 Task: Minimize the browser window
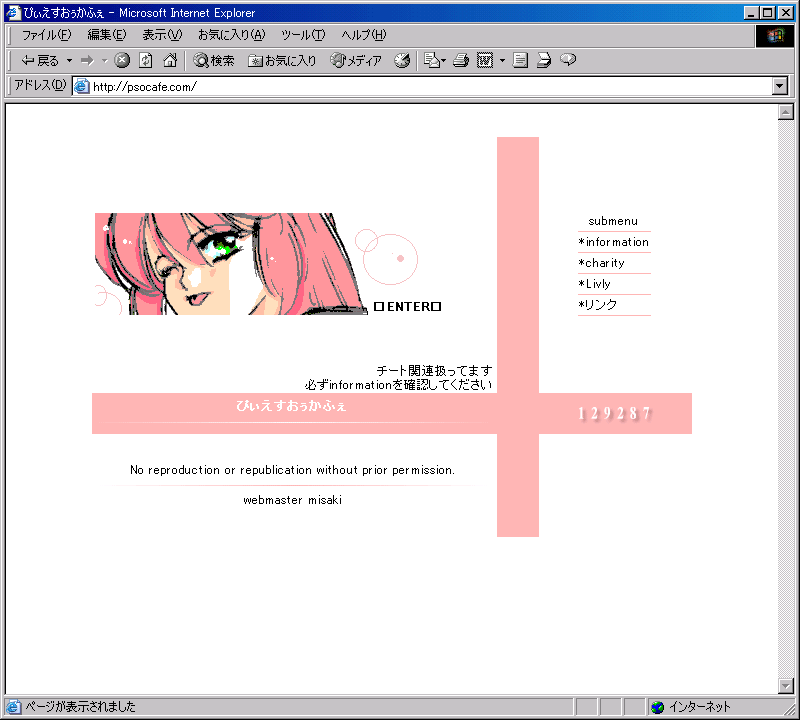click(x=751, y=12)
